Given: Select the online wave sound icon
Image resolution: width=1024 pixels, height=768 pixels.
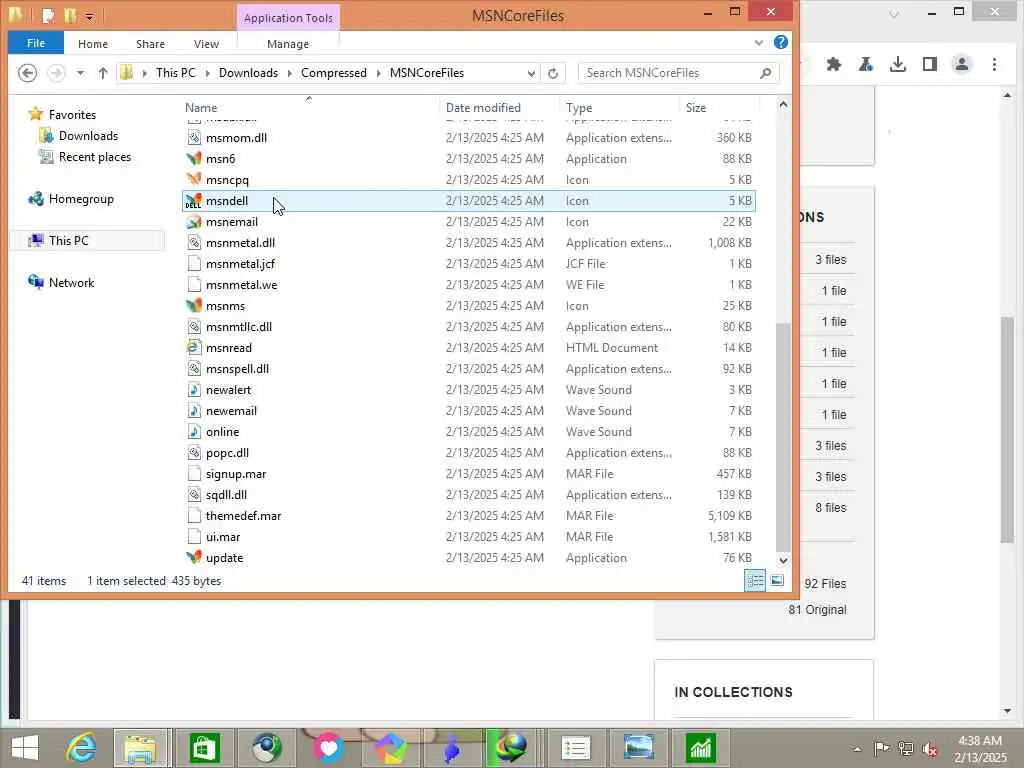Looking at the screenshot, I should 194,432.
